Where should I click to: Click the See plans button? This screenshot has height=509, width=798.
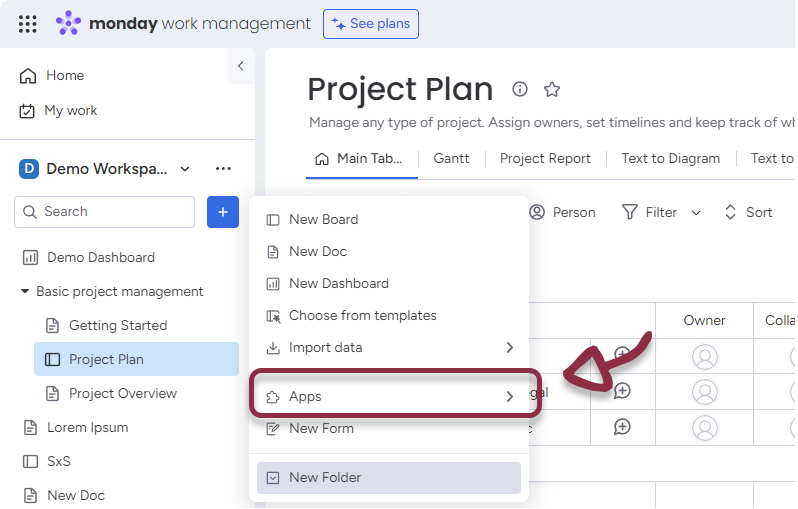[371, 24]
